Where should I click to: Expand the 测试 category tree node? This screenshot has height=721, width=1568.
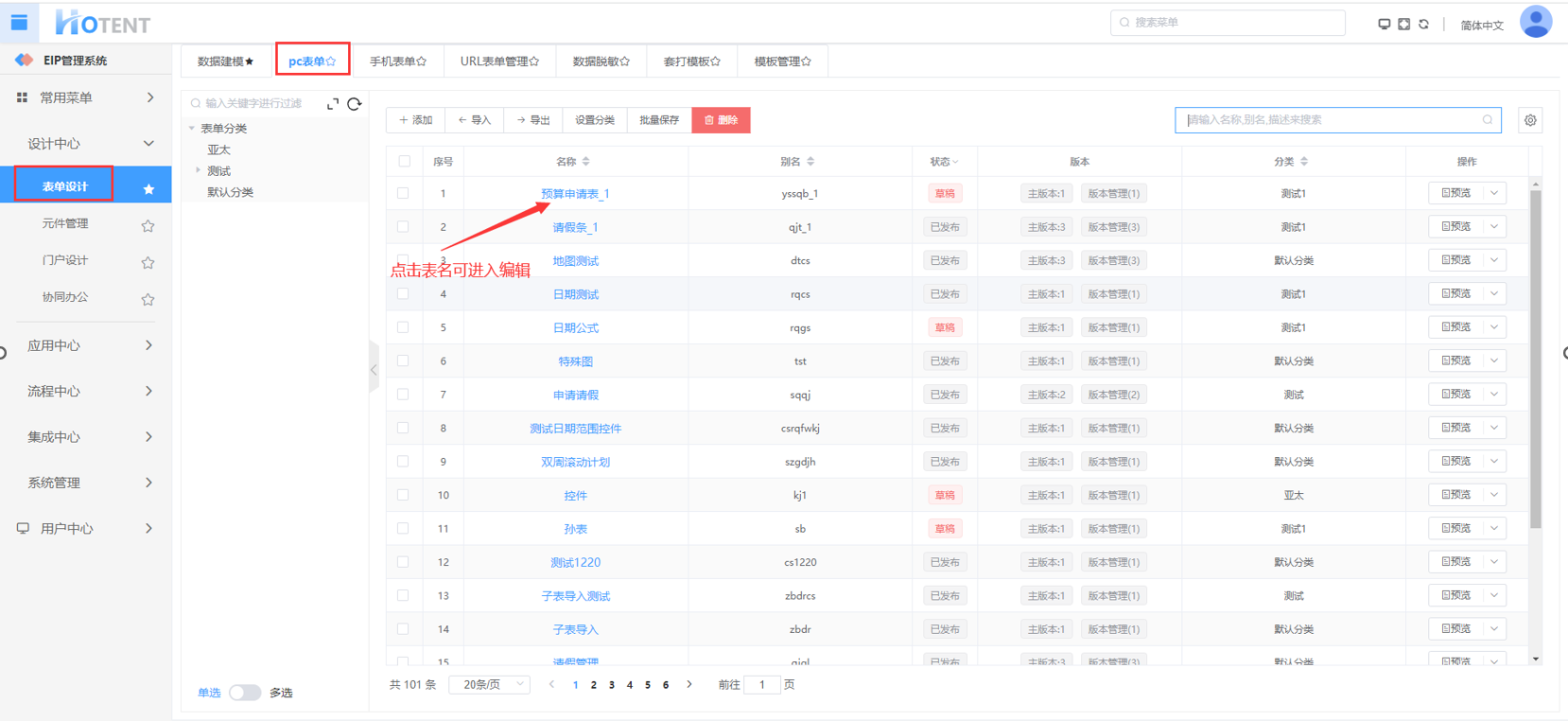(x=198, y=170)
